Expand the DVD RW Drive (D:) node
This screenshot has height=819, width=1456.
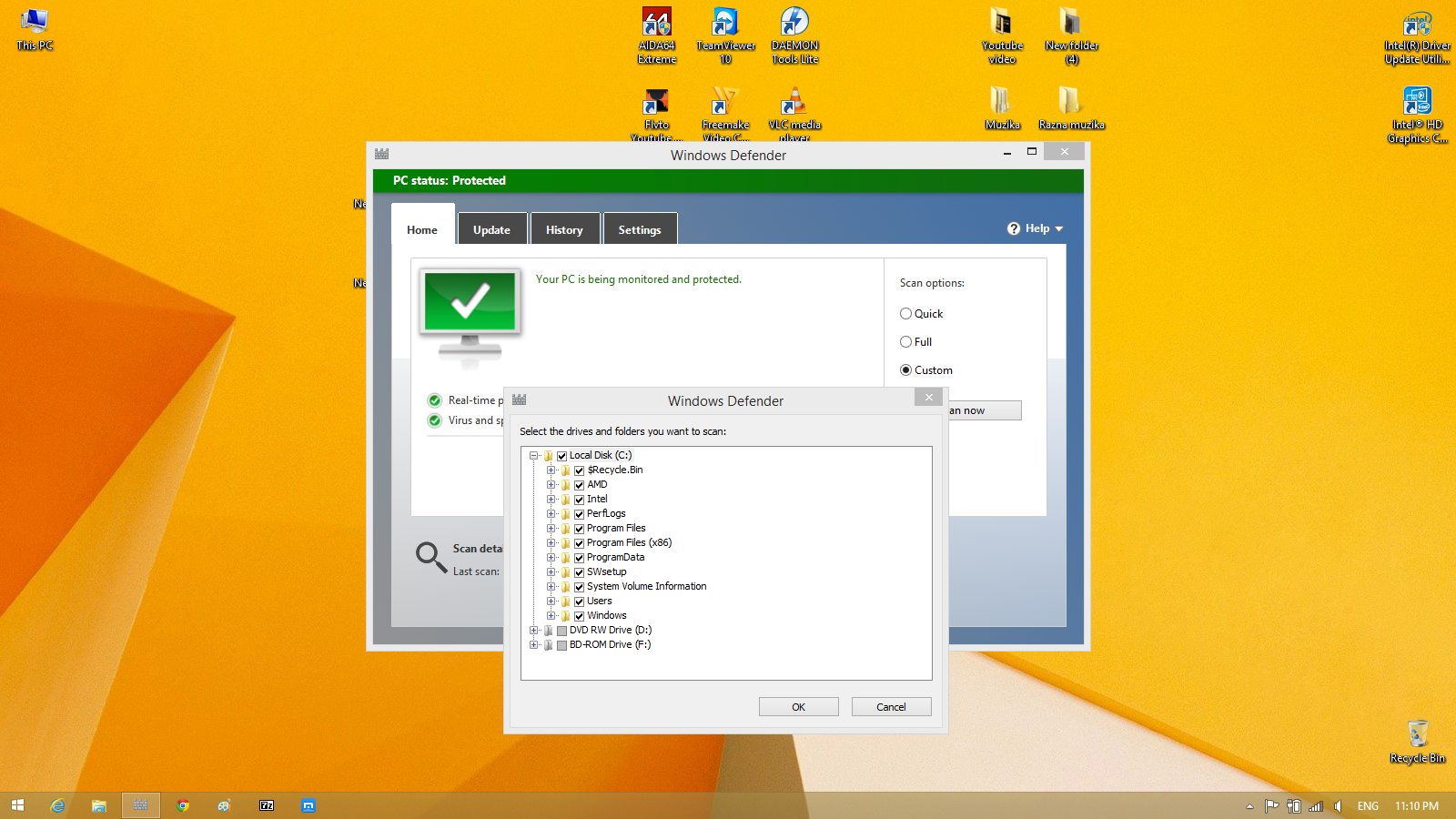tap(534, 631)
